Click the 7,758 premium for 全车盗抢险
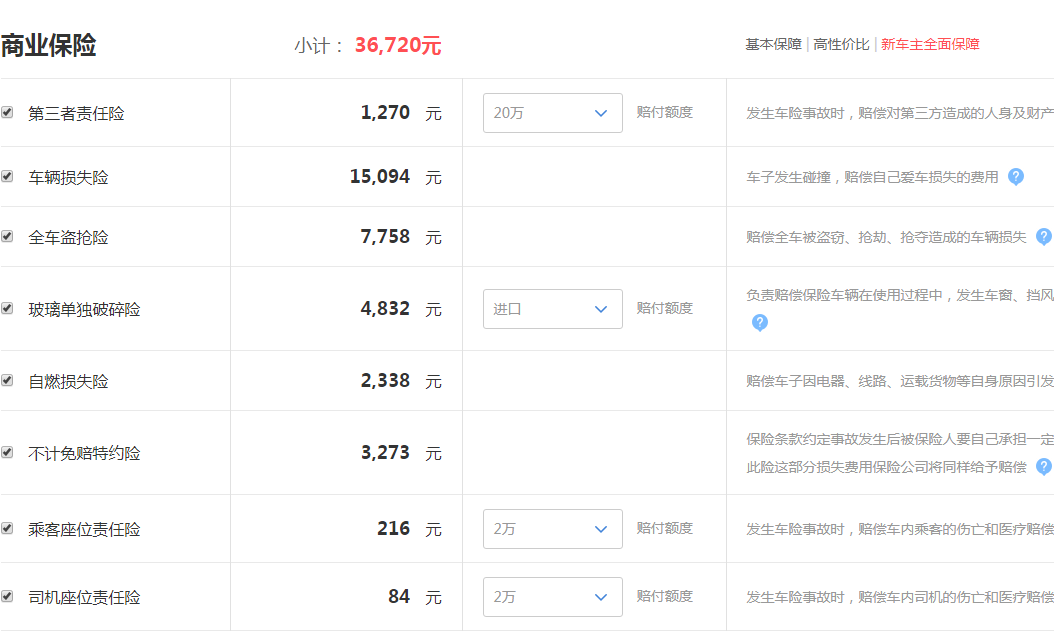This screenshot has width=1054, height=631. pyautogui.click(x=385, y=237)
